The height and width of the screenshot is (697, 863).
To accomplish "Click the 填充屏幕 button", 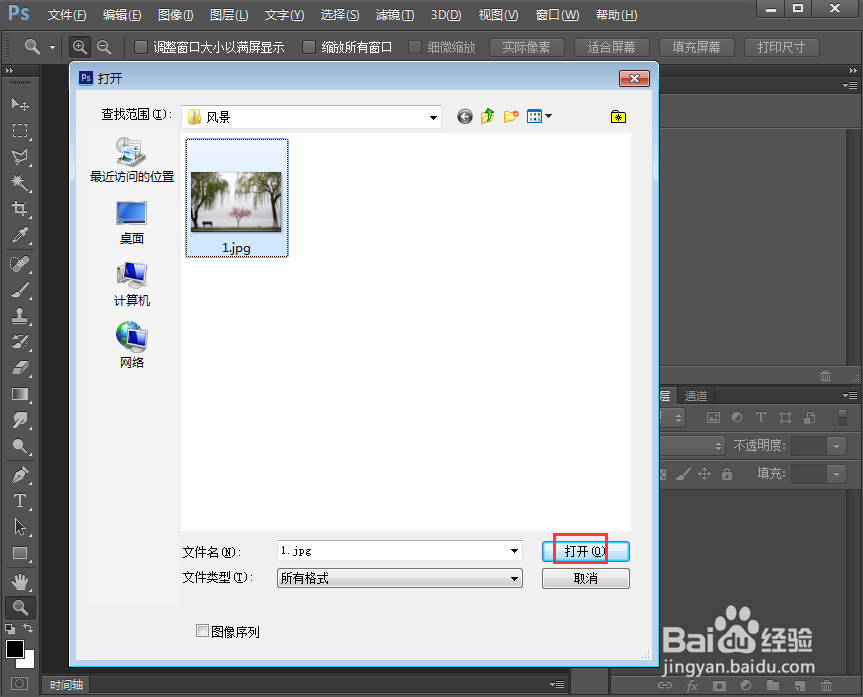I will point(696,47).
